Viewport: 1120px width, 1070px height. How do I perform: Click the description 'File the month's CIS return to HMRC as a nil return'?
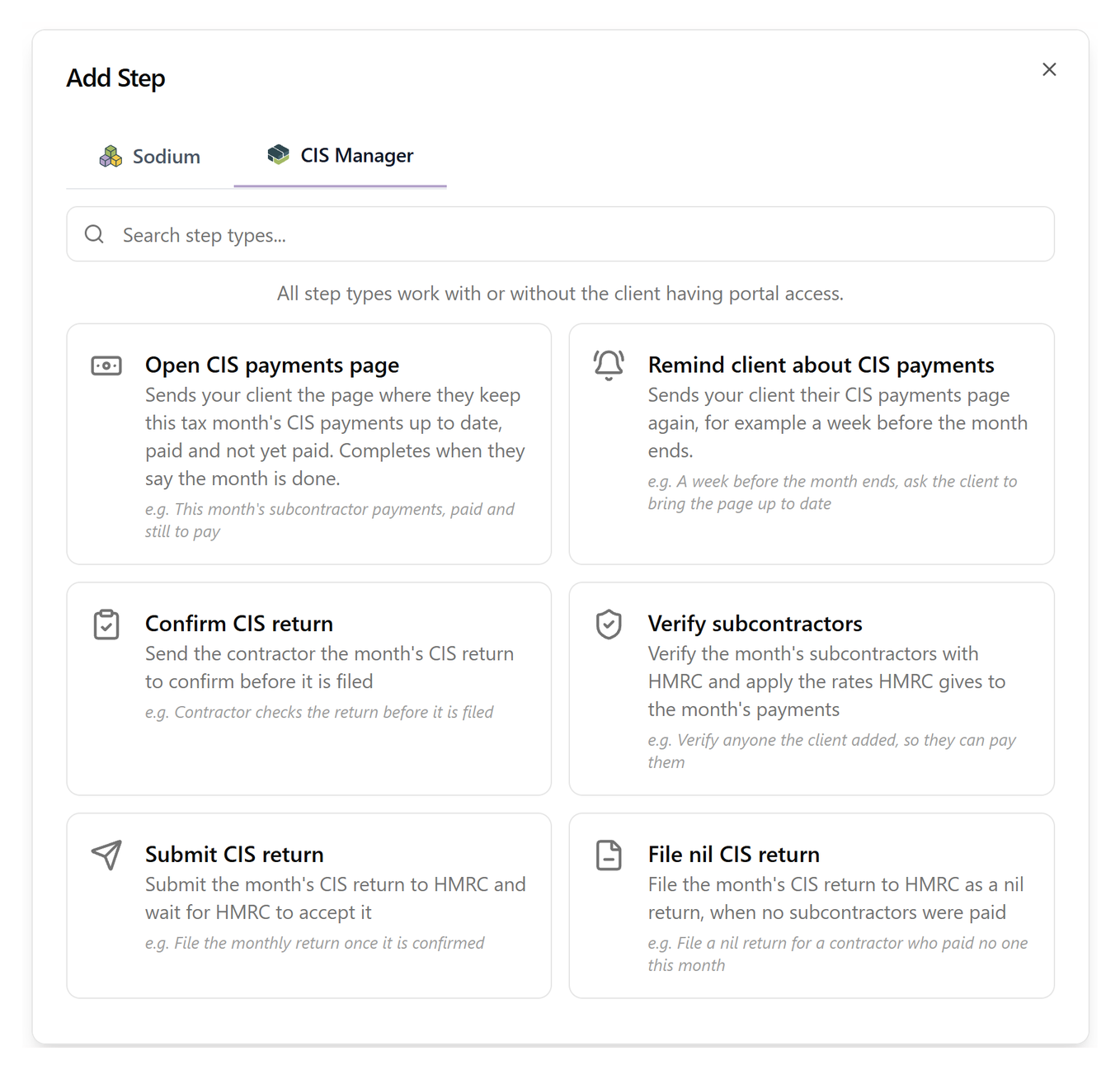(836, 898)
